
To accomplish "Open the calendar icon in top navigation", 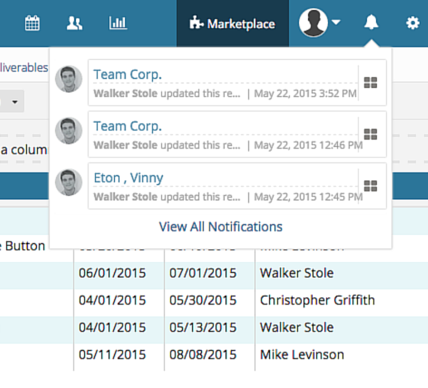I will [x=32, y=23].
